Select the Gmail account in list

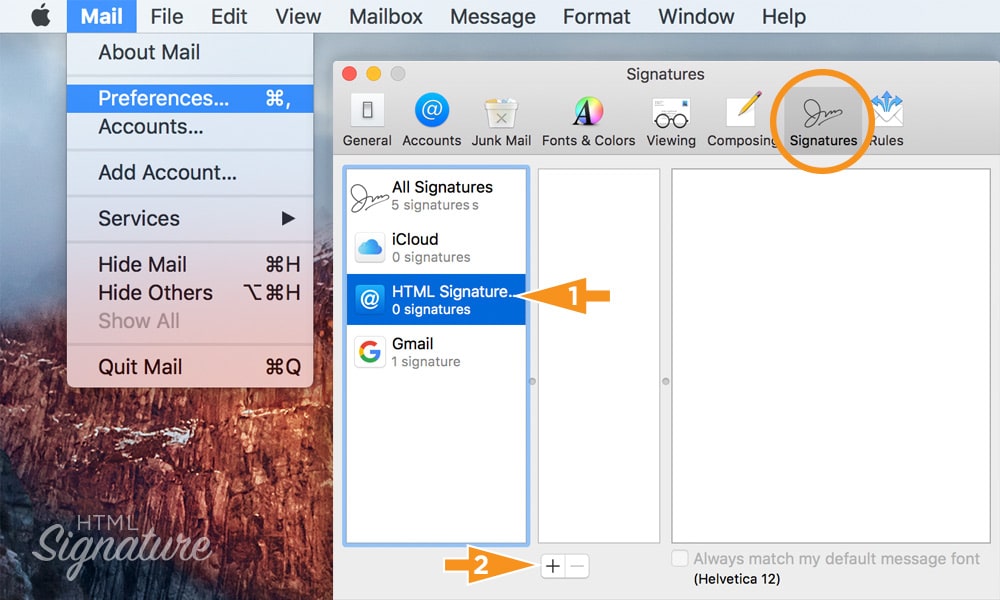coord(435,352)
